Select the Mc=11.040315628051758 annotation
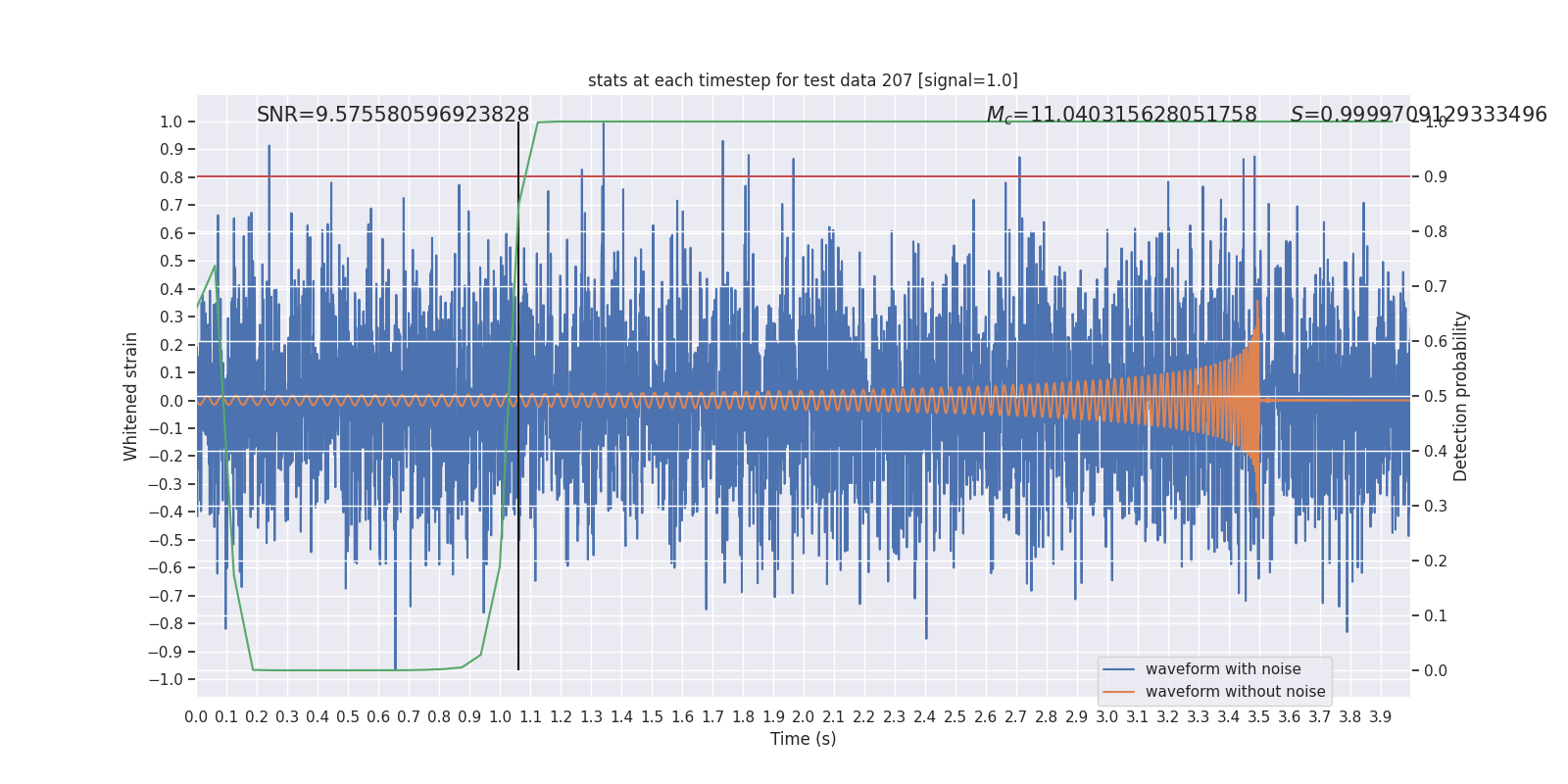 [1121, 115]
